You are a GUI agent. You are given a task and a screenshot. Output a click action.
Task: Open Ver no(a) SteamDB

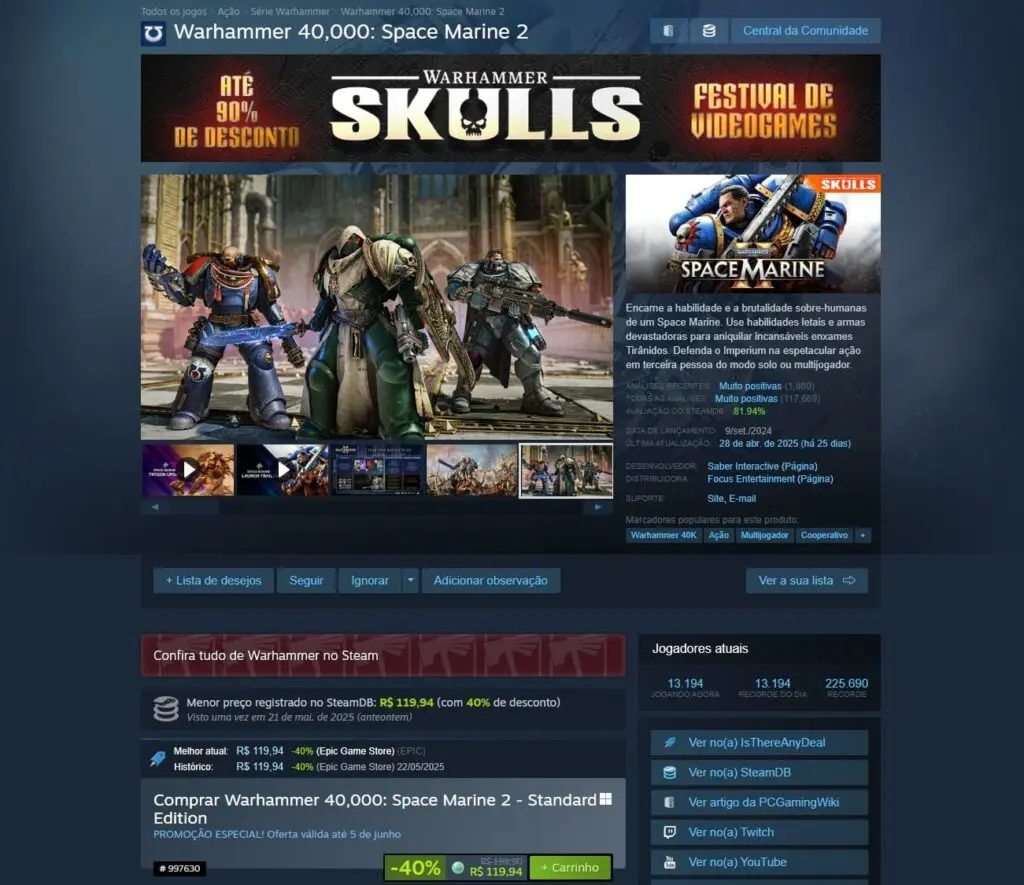(x=759, y=773)
